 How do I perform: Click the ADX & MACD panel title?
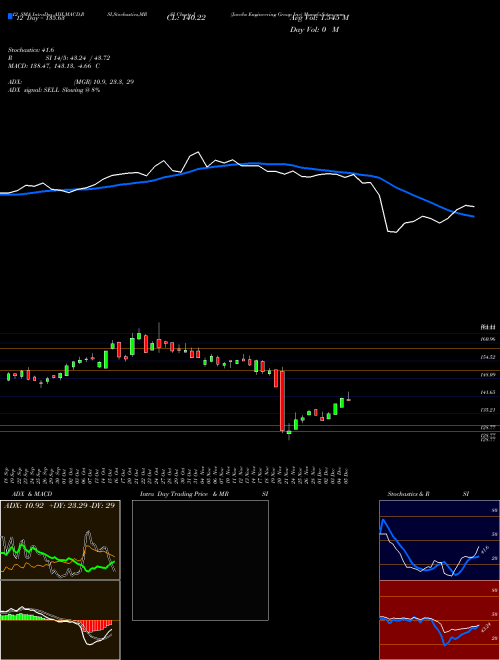coord(32,494)
